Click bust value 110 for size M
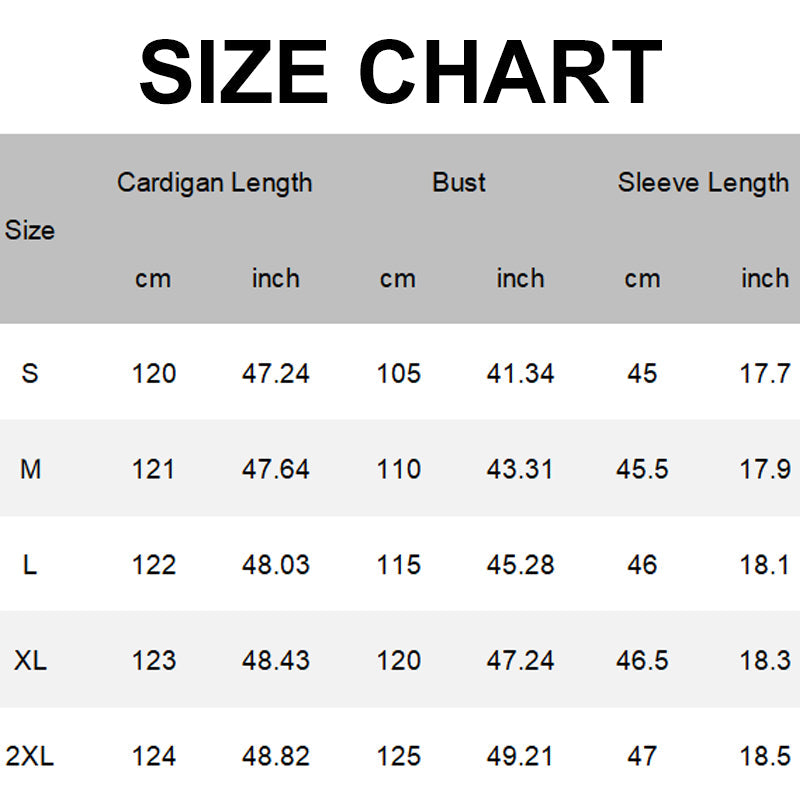Viewport: 800px width, 800px height. [x=398, y=469]
